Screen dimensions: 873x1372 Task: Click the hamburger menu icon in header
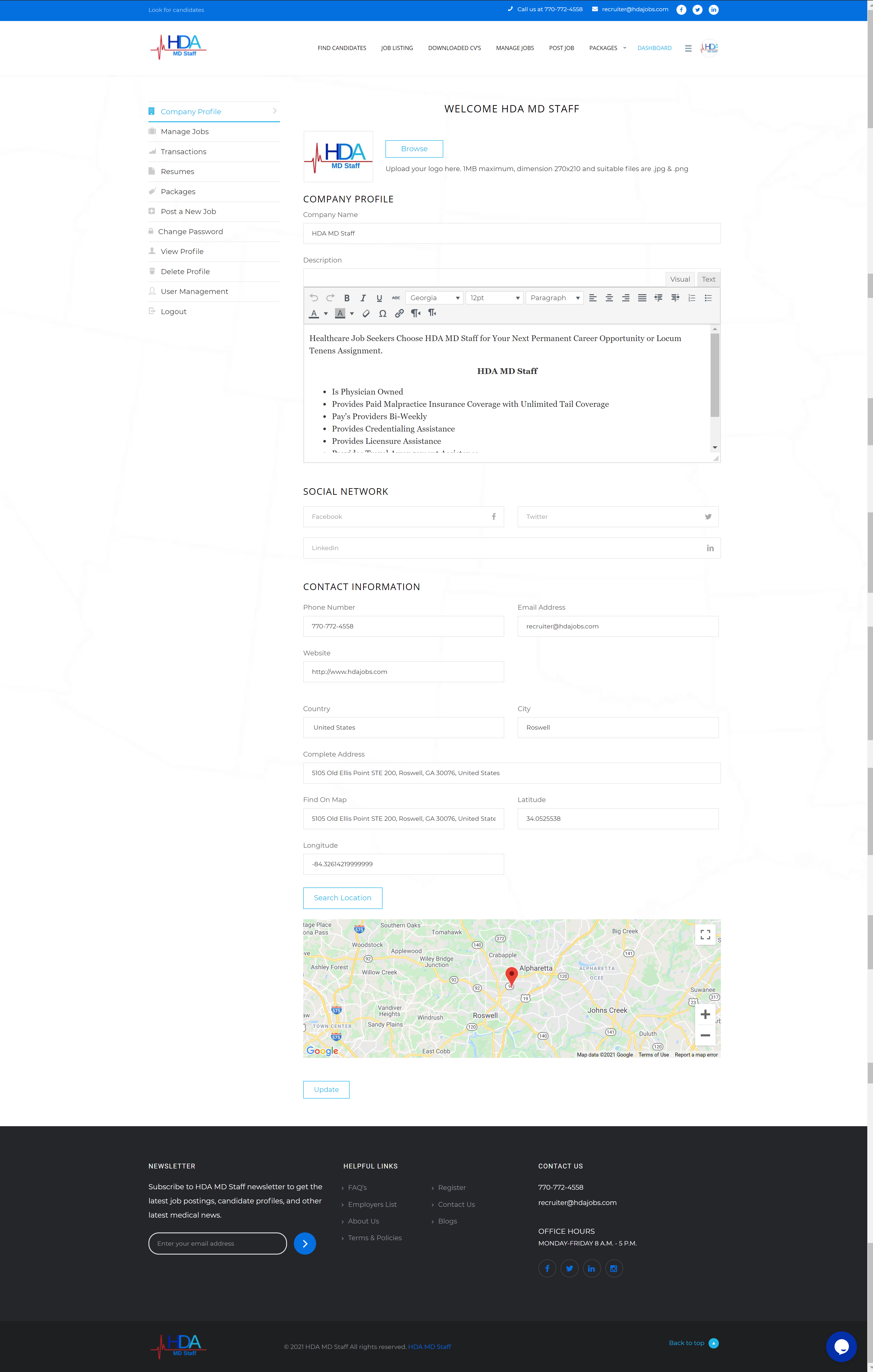click(x=688, y=48)
